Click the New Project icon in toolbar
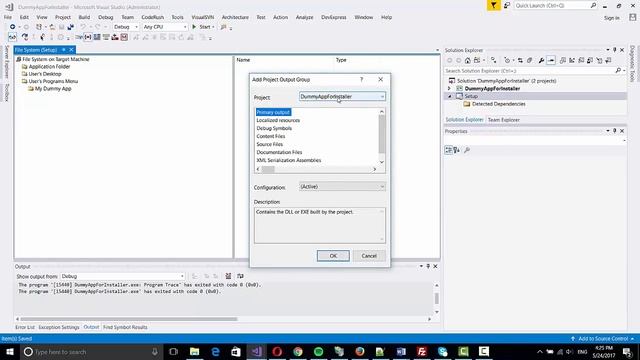The image size is (640, 360). 39,27
